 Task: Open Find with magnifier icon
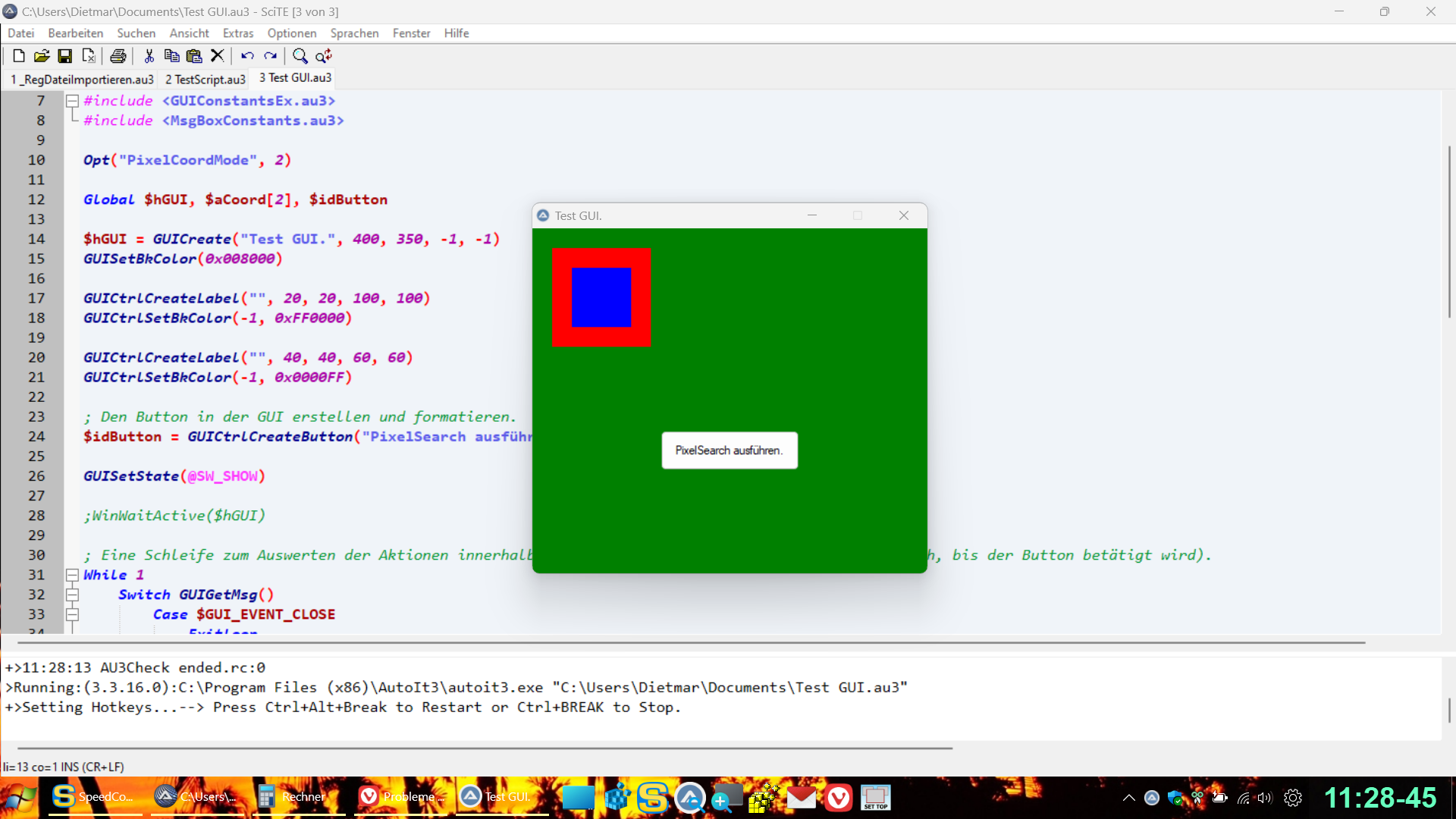click(300, 55)
